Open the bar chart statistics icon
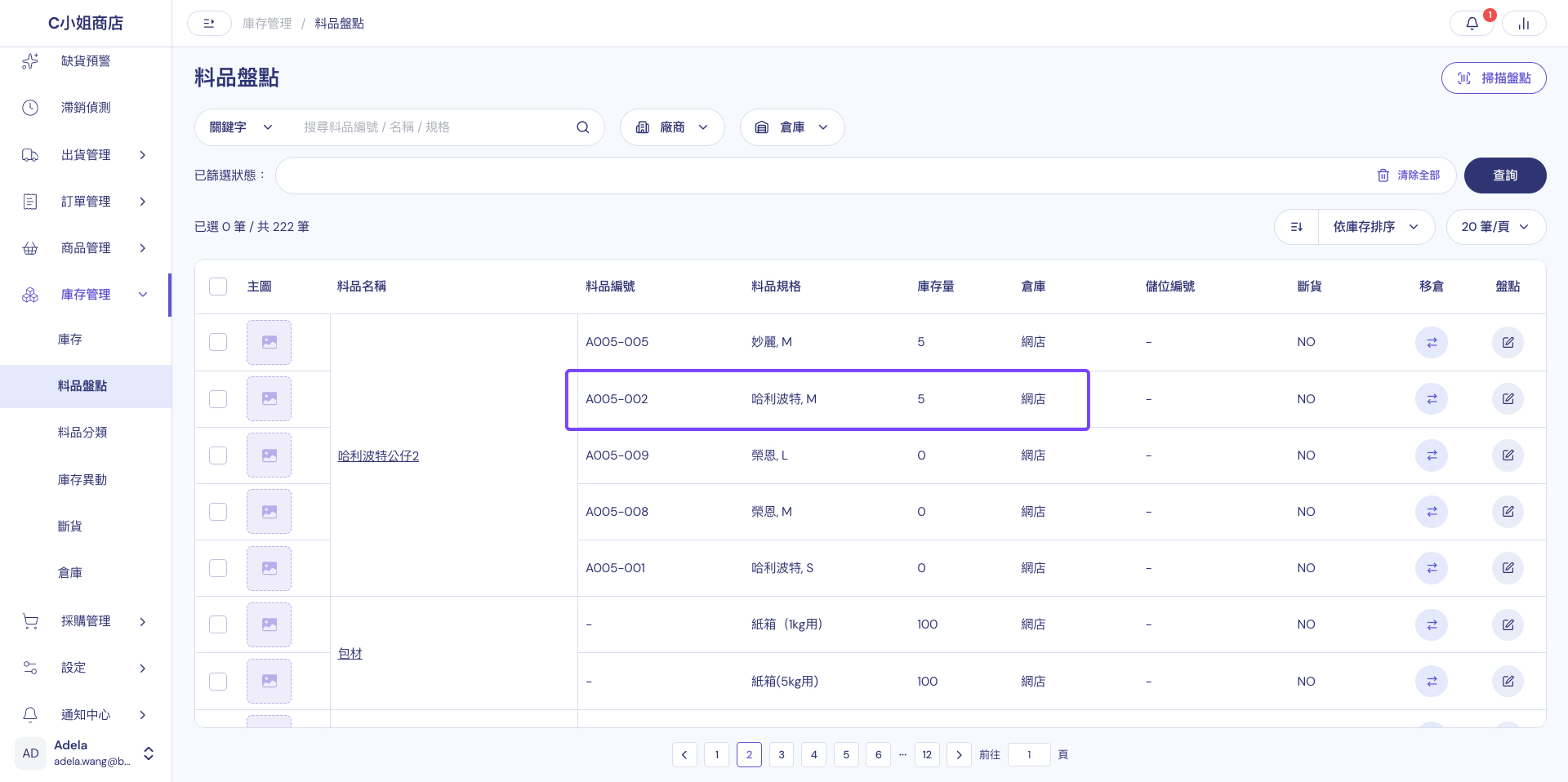This screenshot has width=1568, height=782. tap(1524, 24)
